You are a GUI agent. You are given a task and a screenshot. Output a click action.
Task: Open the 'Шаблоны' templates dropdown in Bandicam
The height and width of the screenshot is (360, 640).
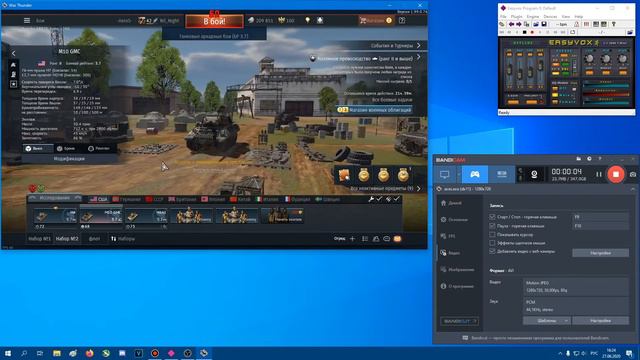point(547,321)
